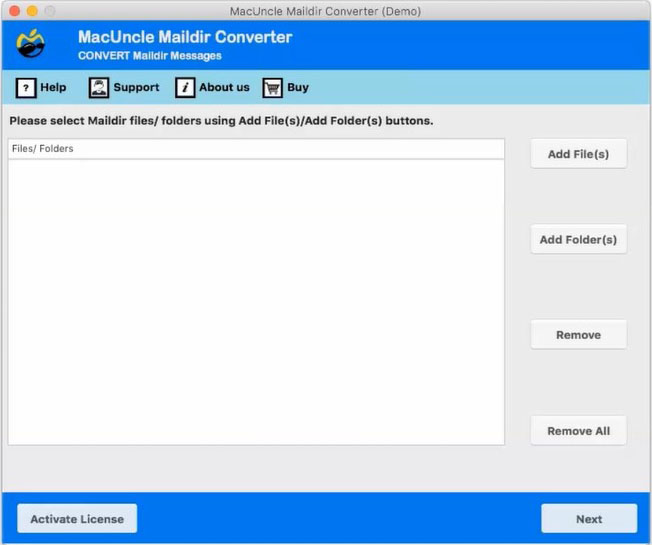Screen dimensions: 652x545
Task: Click the gray zoom button in the title bar
Action: click(x=49, y=11)
